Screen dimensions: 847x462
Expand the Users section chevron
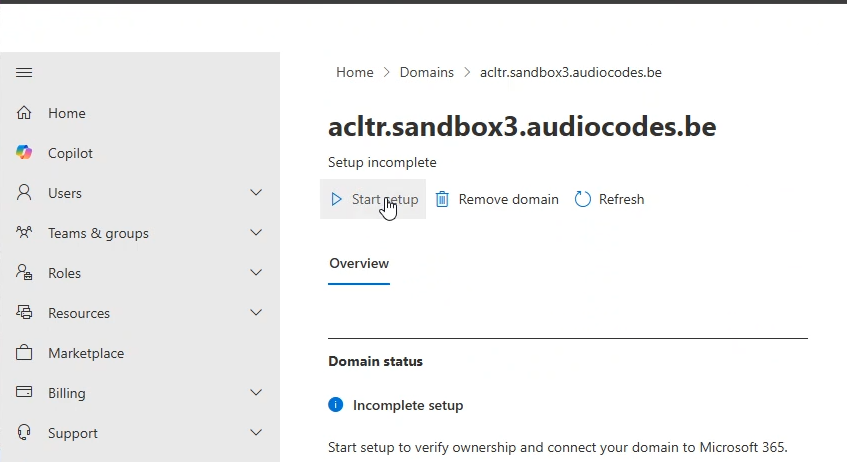[x=256, y=192]
